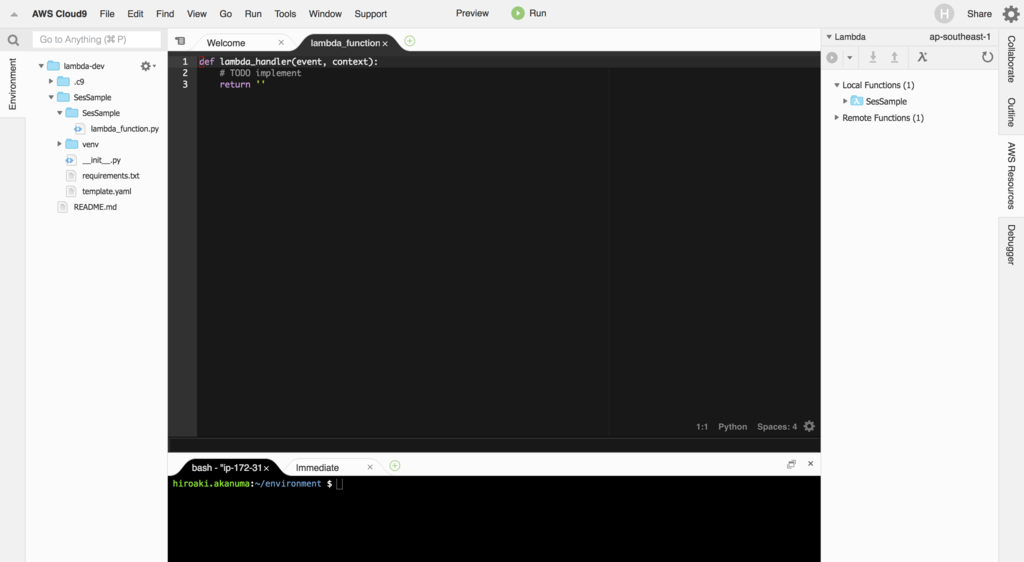Open the Edit menu

(135, 14)
